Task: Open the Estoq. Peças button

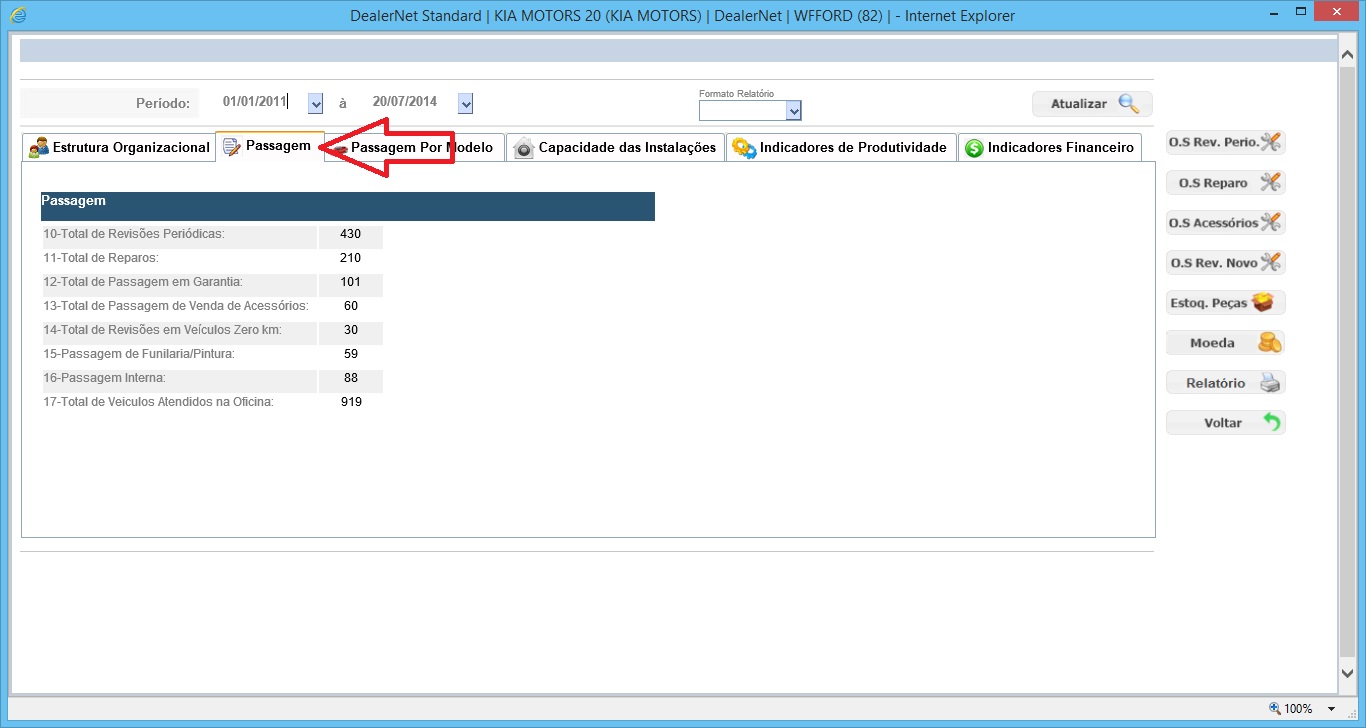Action: click(1225, 302)
